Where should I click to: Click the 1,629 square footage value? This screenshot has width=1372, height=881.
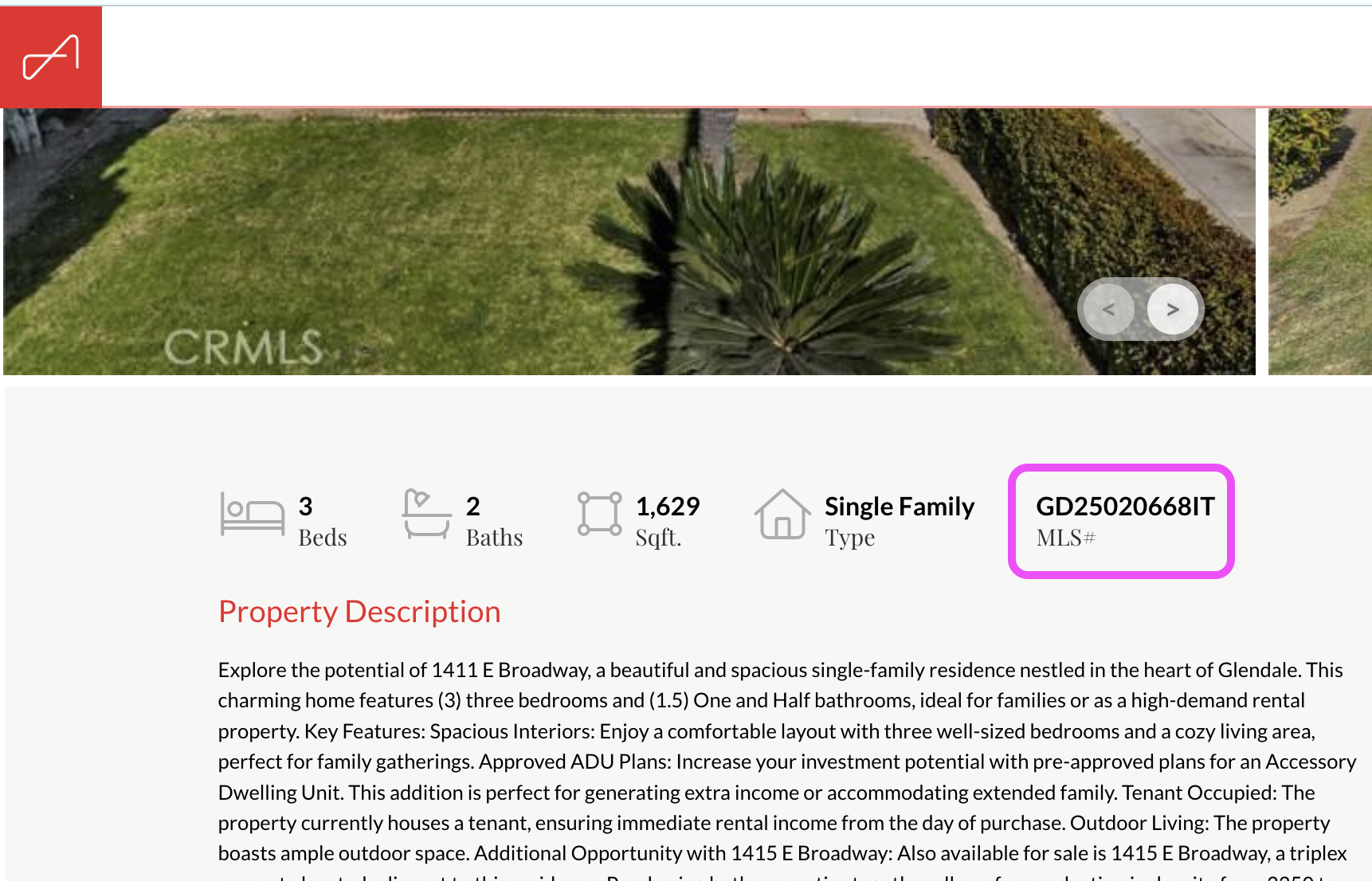(668, 507)
